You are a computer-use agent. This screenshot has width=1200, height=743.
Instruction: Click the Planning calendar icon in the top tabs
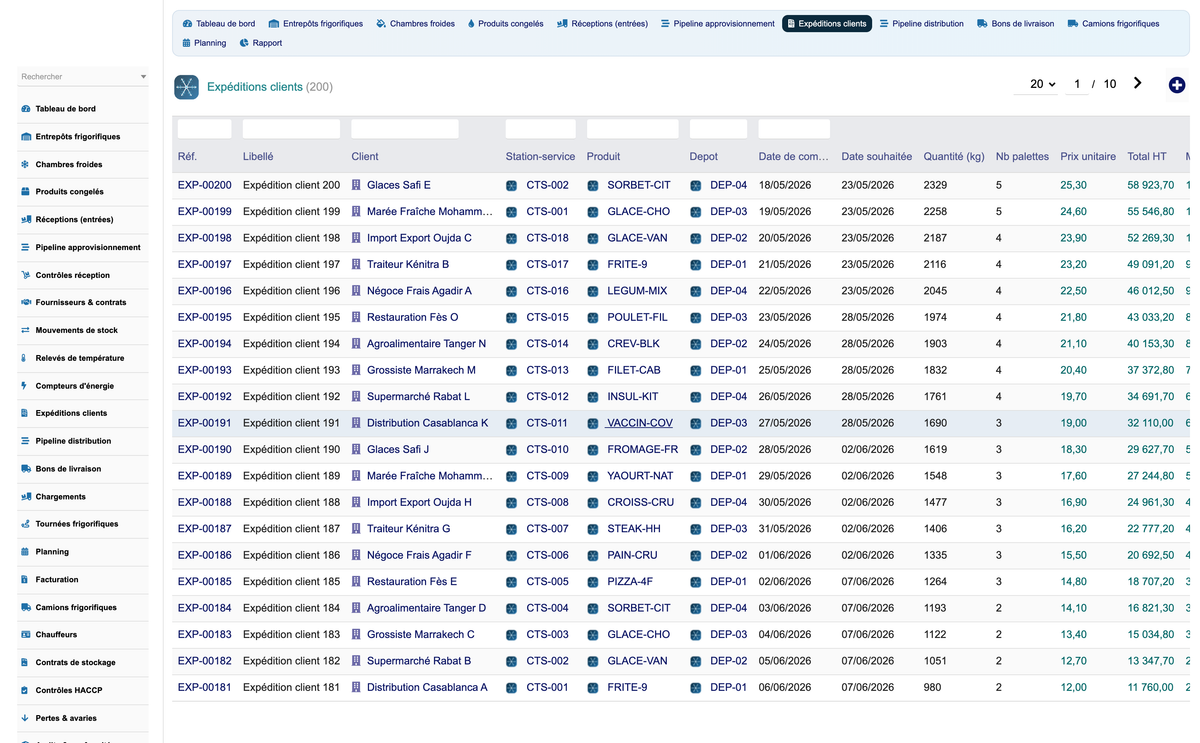coord(186,43)
